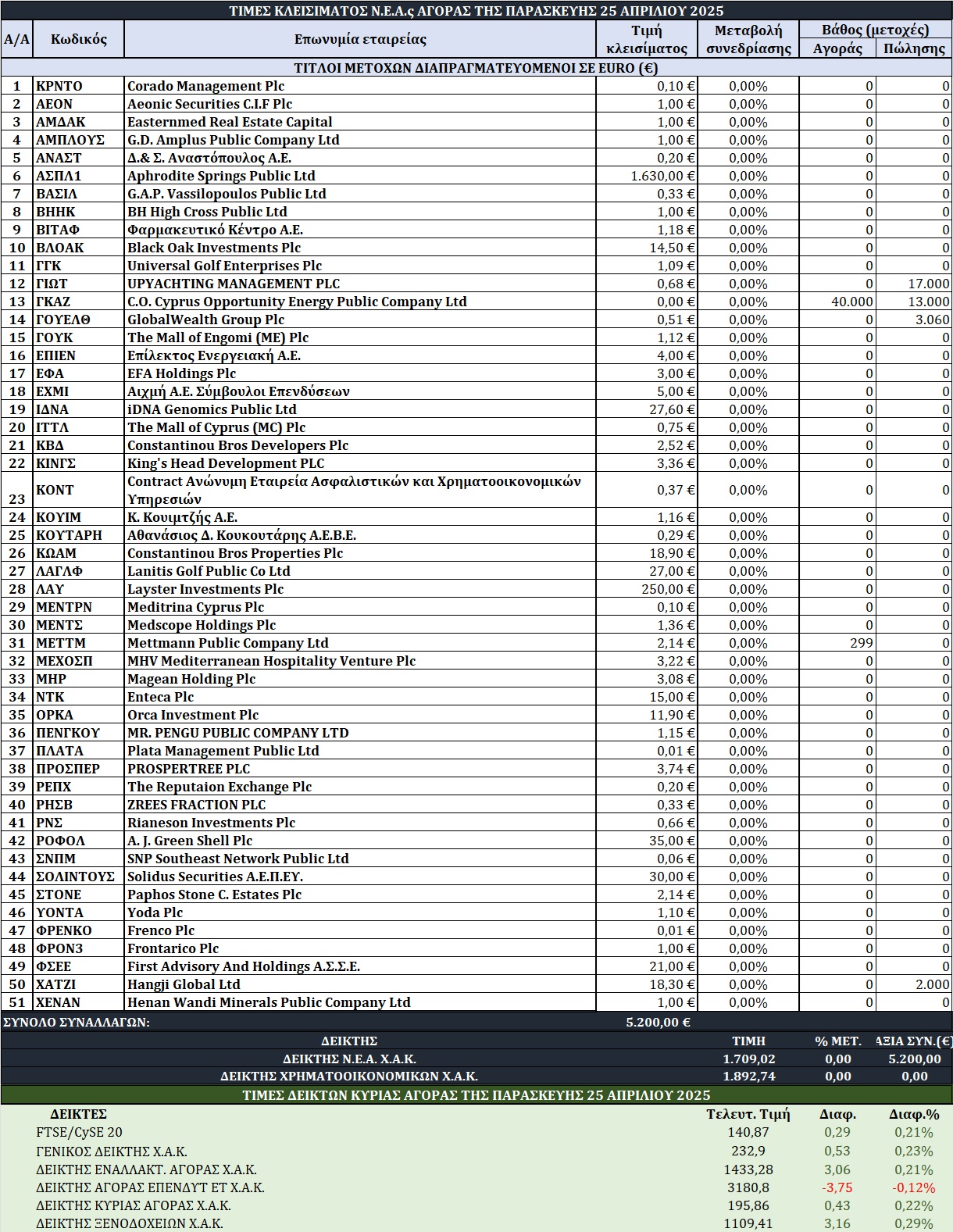The image size is (953, 1232).
Task: Click the Κωδικός column header
Action: pyautogui.click(x=79, y=39)
